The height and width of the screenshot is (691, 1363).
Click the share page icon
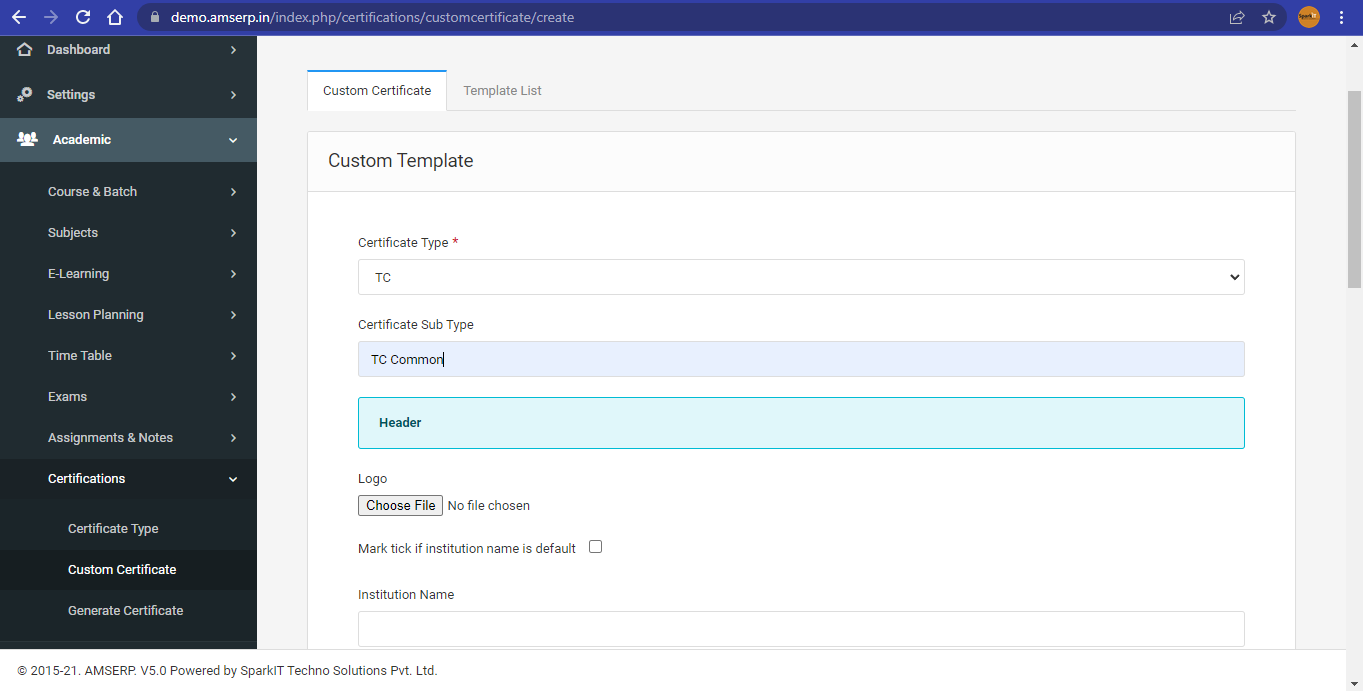tap(1237, 17)
